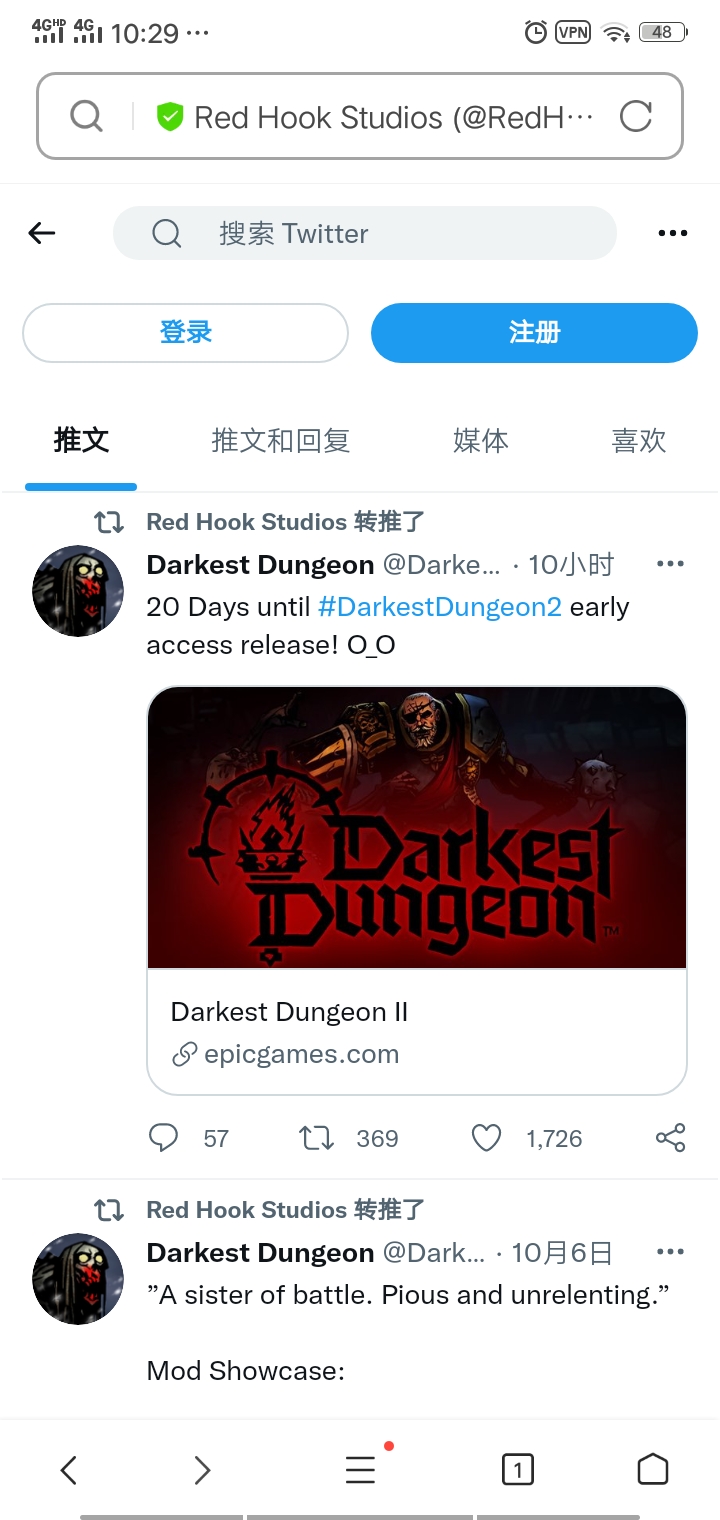Open the 喜欢 tab
Image resolution: width=720 pixels, height=1520 pixels.
point(639,440)
